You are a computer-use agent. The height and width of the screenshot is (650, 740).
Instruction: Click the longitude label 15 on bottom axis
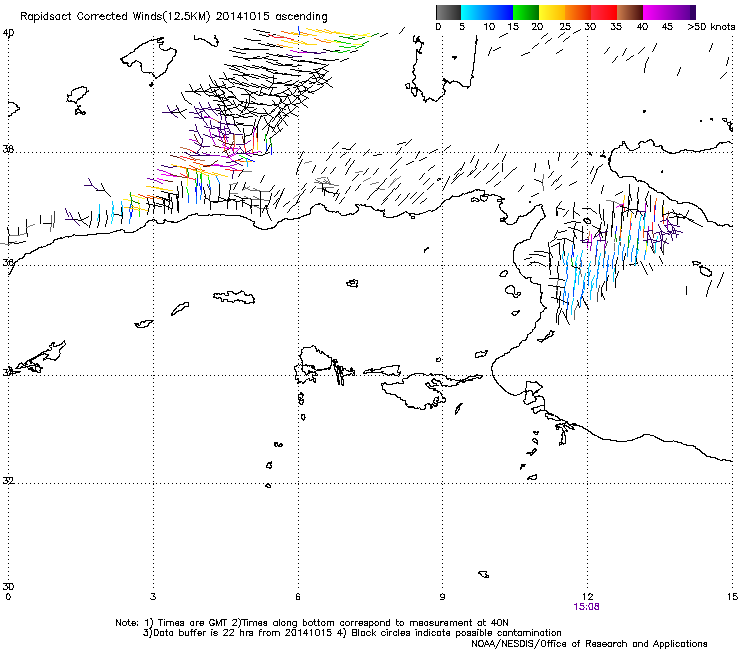732,597
